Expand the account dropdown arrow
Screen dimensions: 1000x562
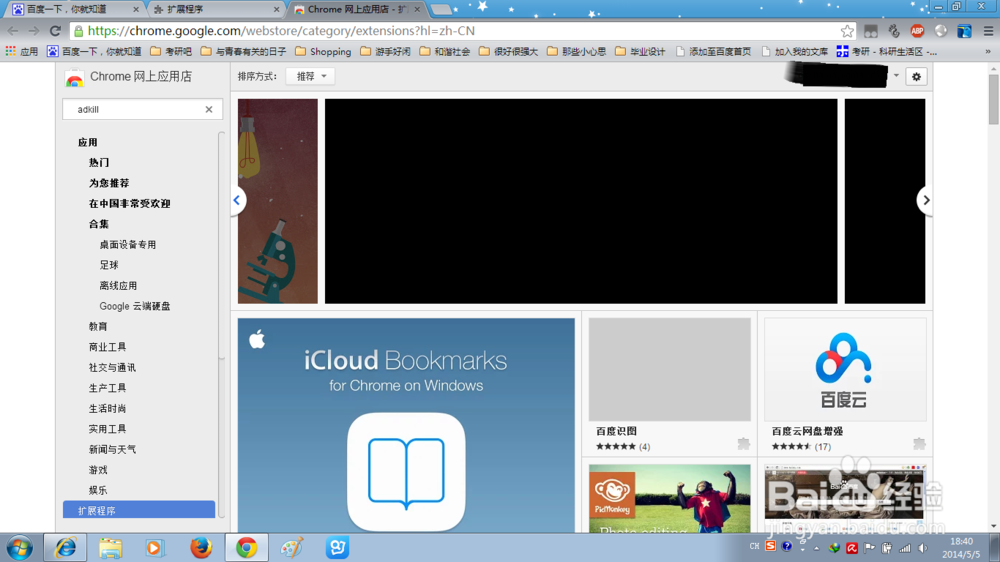(896, 76)
